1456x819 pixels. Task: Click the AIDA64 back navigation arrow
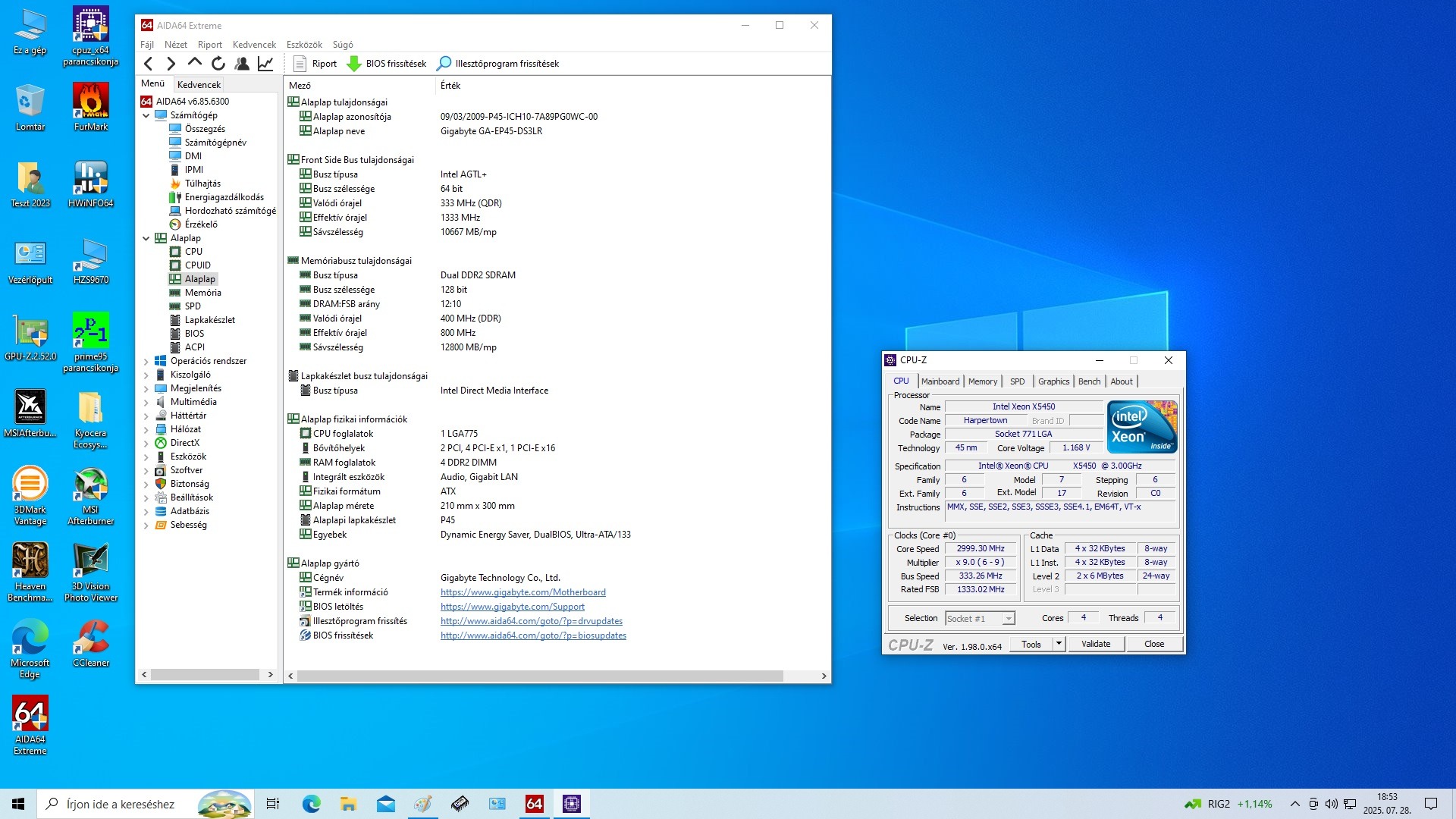tap(149, 64)
